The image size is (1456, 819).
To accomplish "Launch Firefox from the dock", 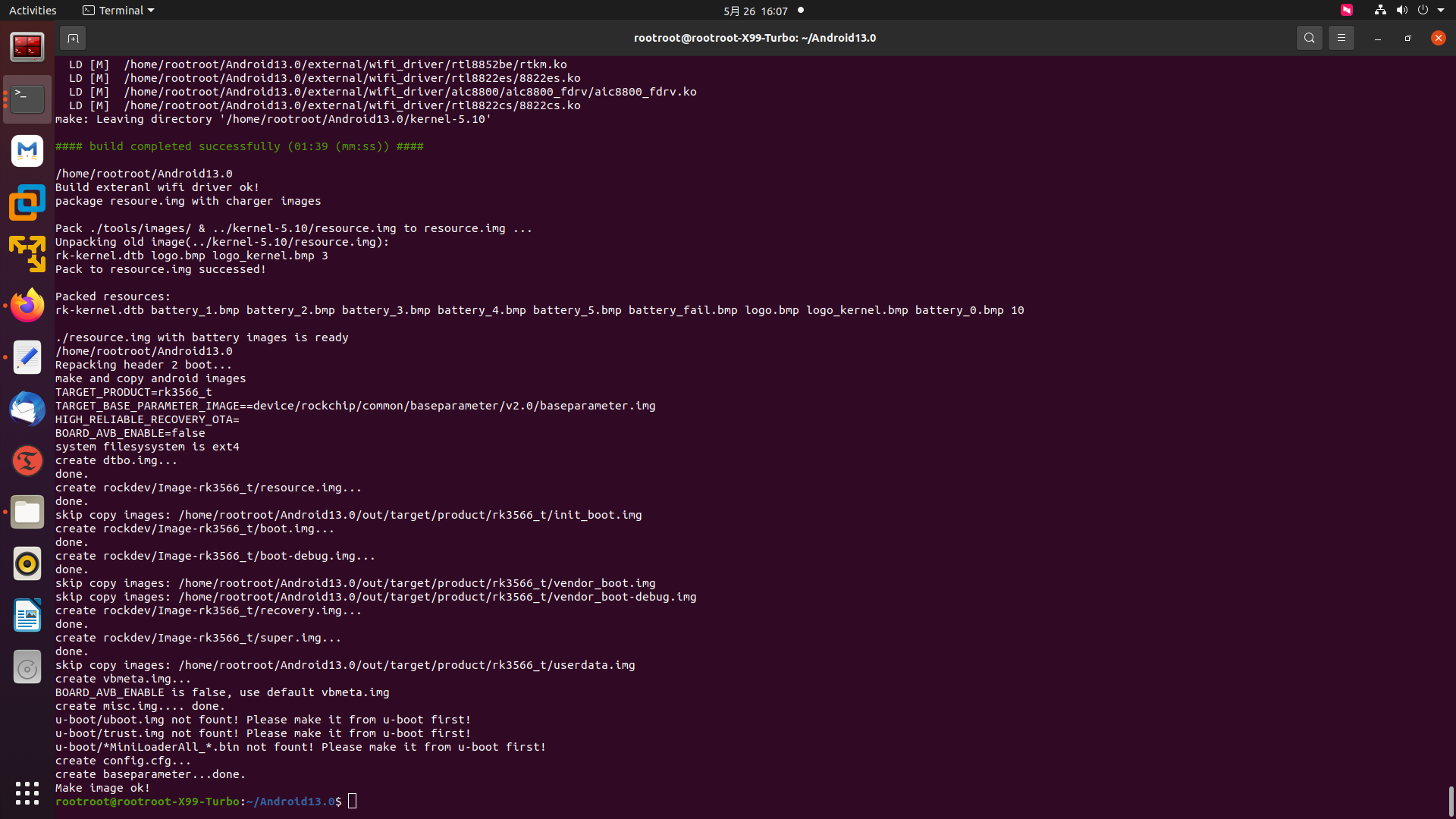I will click(27, 306).
